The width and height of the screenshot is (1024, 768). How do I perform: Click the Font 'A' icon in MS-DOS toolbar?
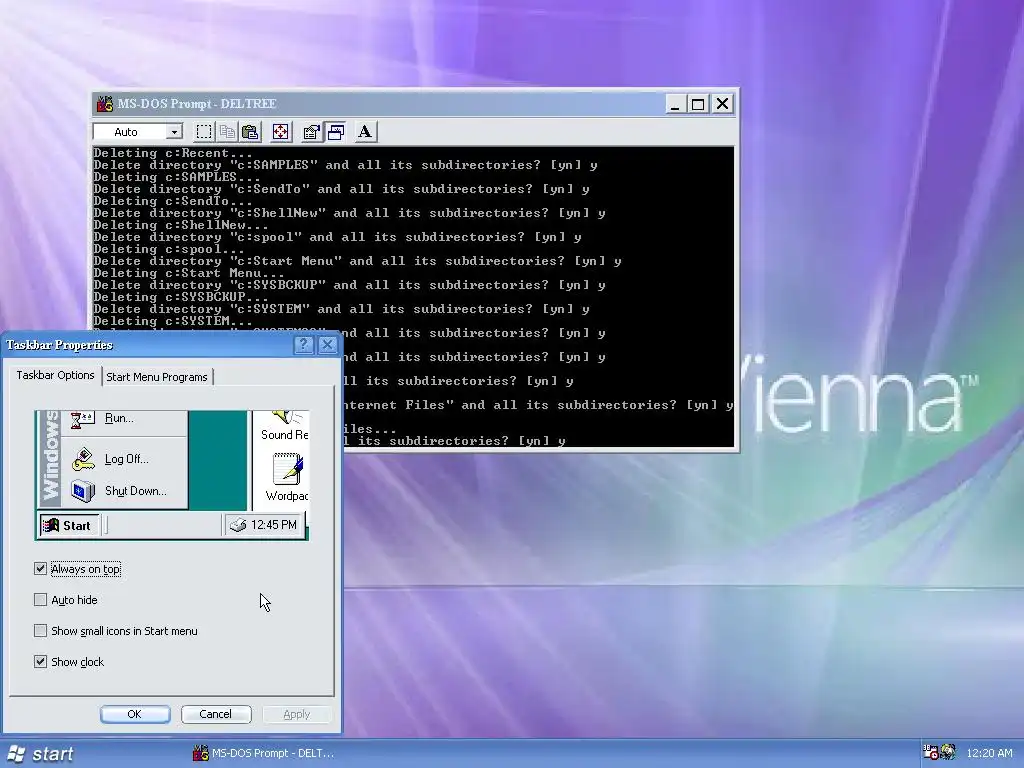point(365,132)
